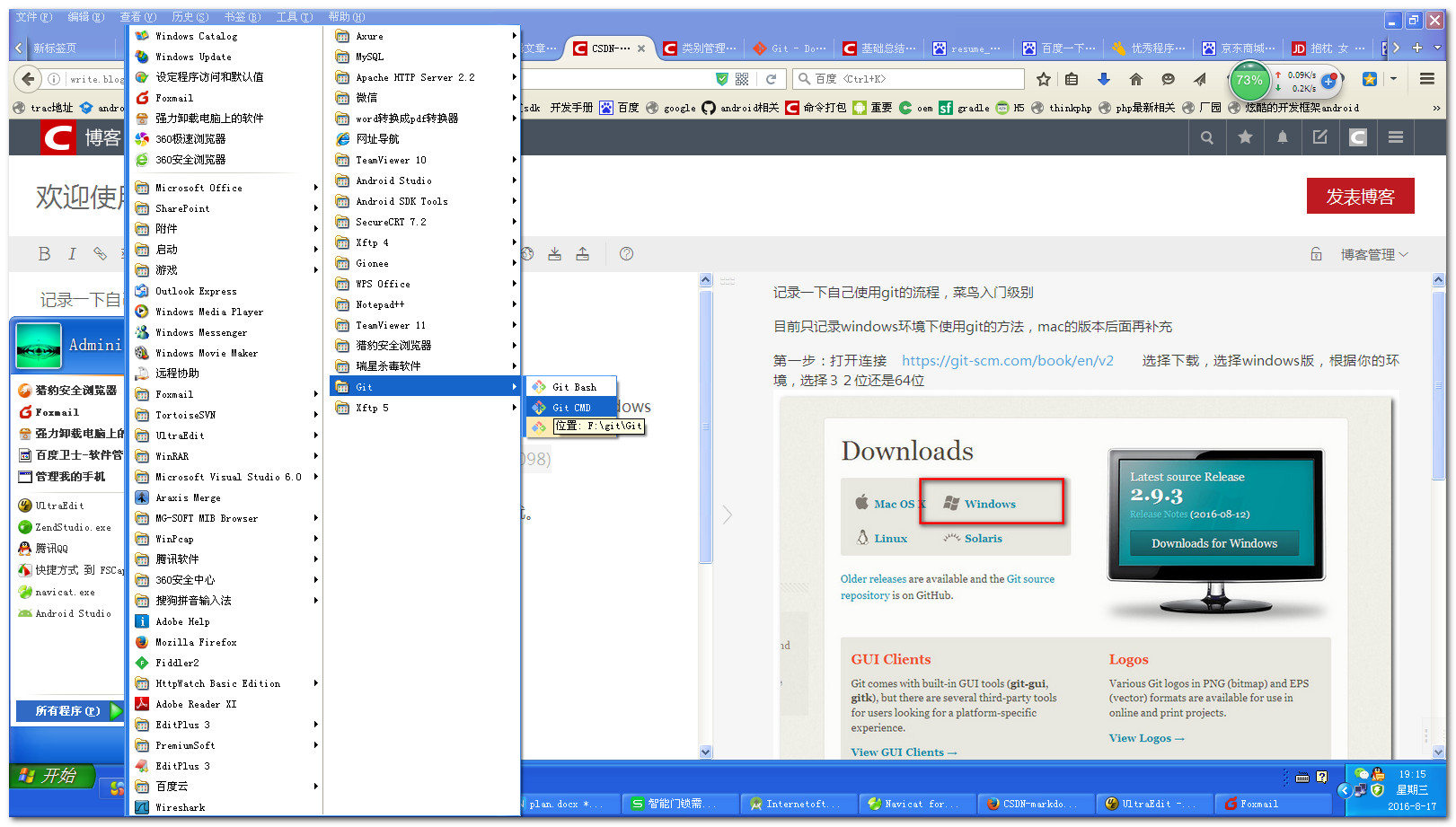
Task: Open View GUI Clients link
Action: coord(904,752)
